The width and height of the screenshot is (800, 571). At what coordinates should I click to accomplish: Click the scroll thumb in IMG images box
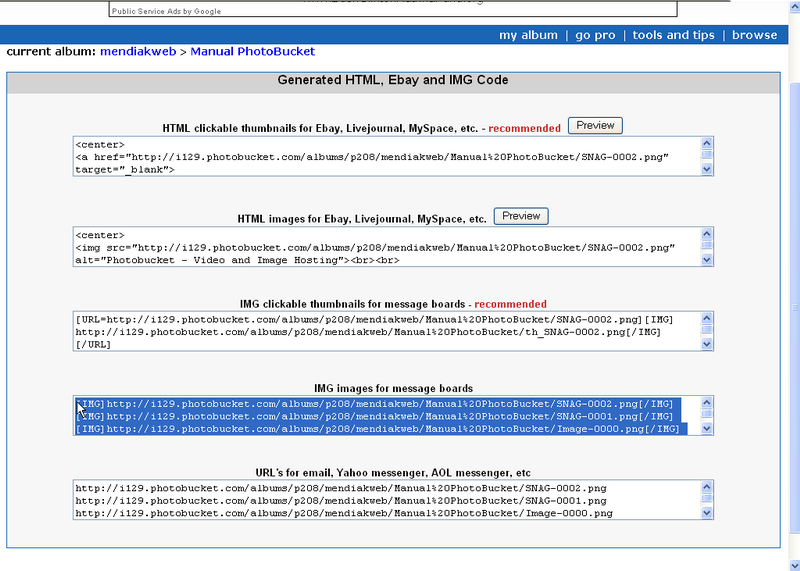(707, 414)
